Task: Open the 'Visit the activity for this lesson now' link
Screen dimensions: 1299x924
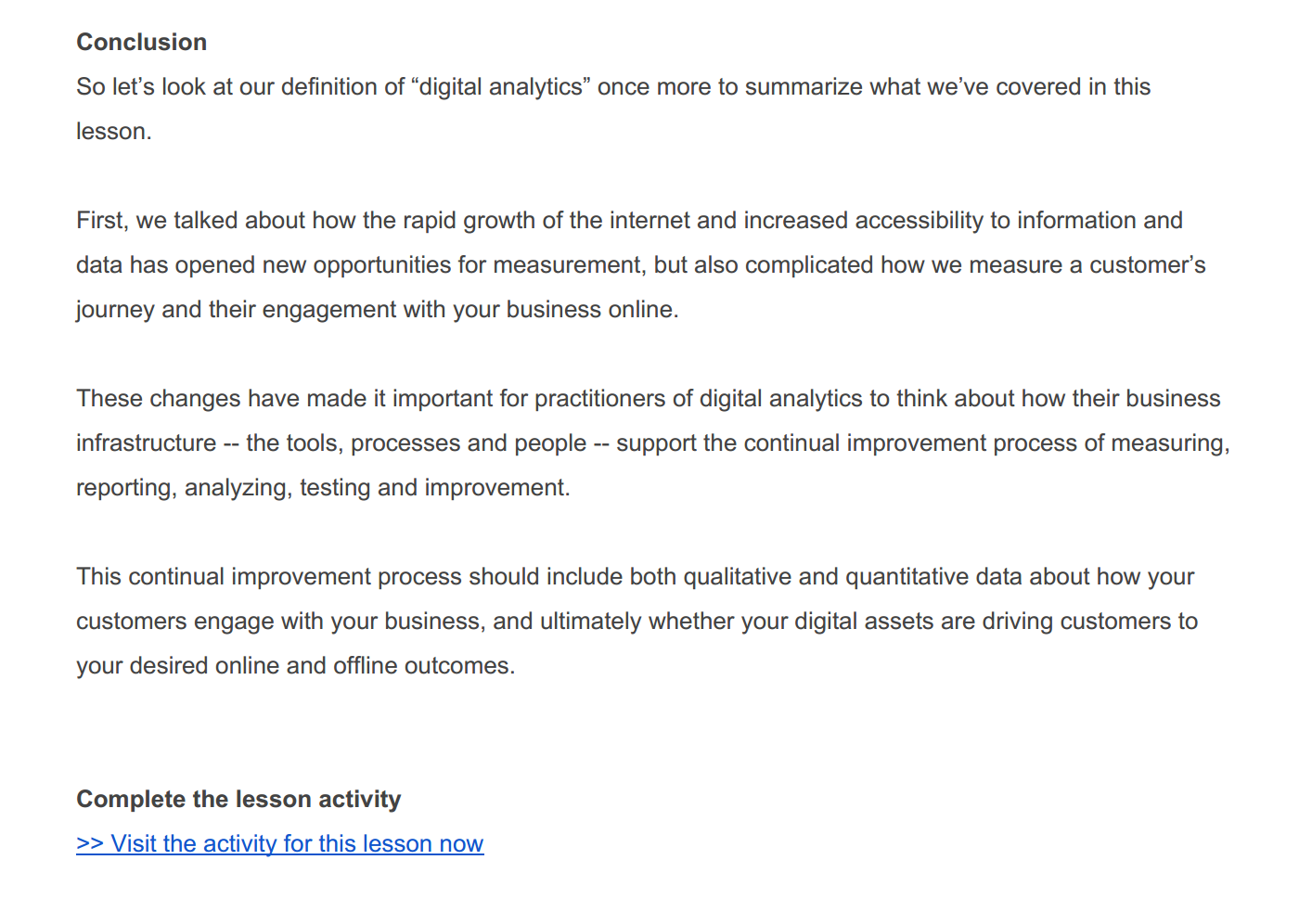Action: (279, 843)
